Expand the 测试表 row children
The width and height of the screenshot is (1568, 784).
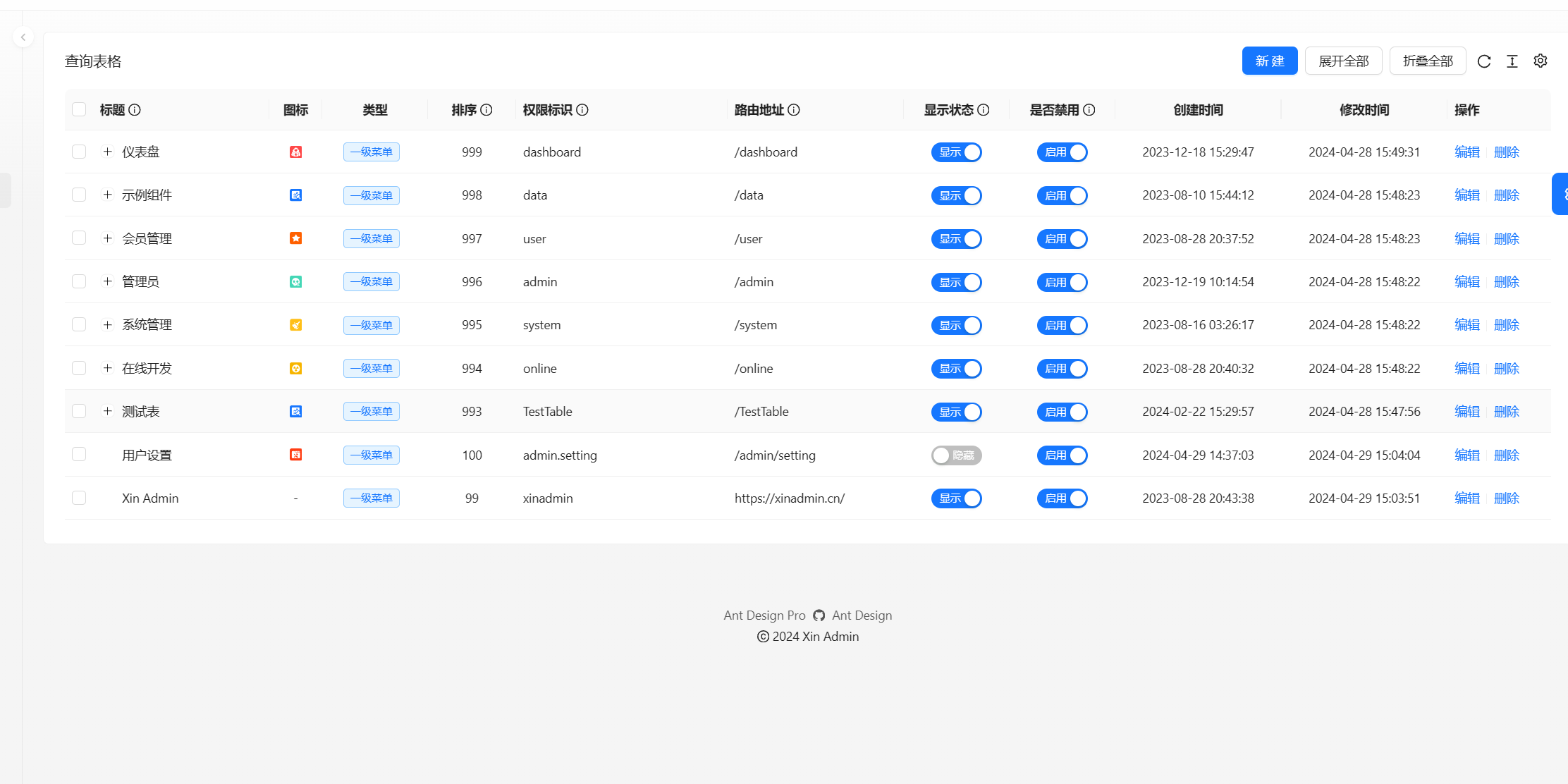pos(107,411)
